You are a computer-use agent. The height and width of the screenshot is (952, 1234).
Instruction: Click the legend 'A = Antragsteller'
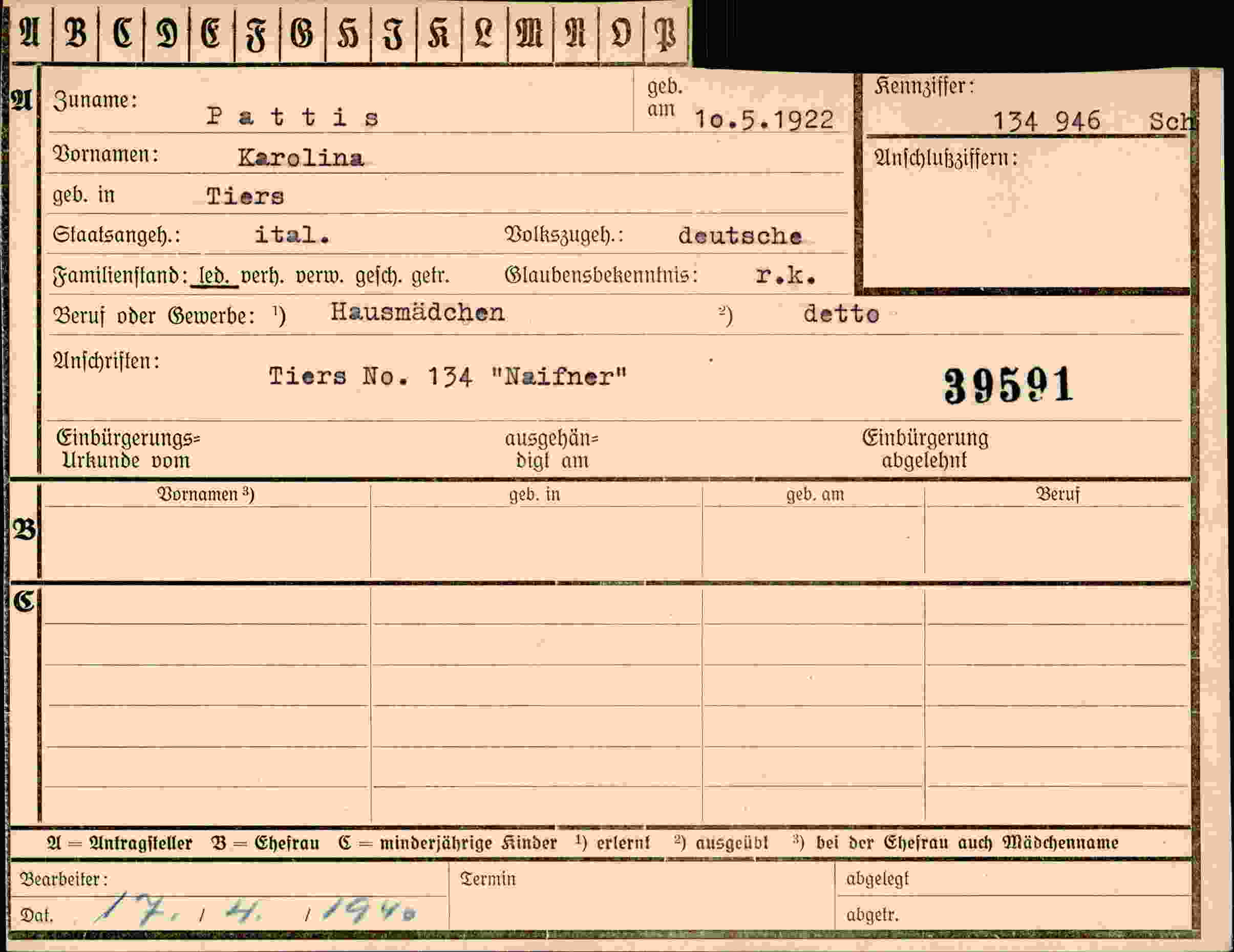coord(120,843)
